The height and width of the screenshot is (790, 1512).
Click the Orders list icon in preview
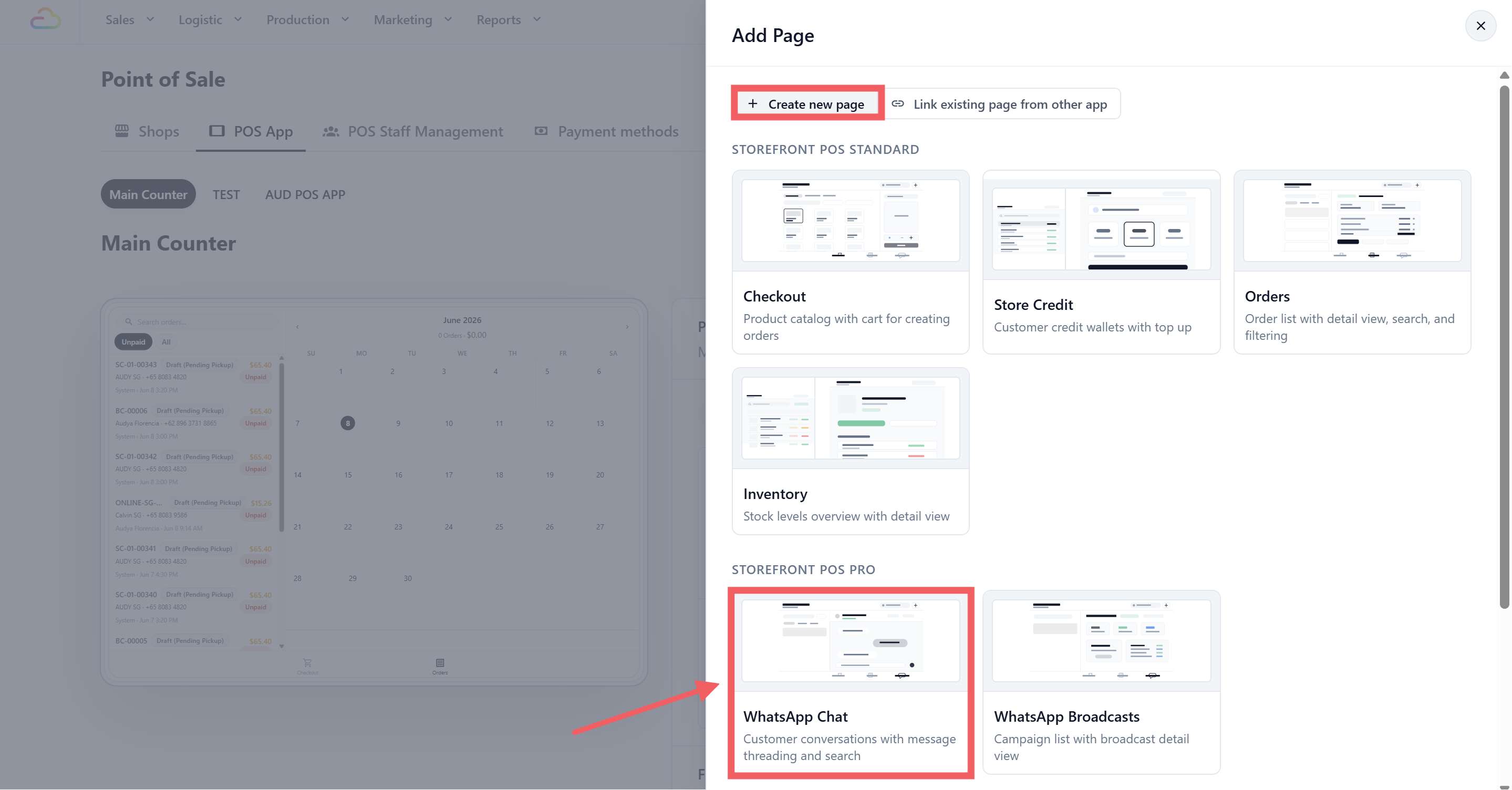(x=440, y=663)
